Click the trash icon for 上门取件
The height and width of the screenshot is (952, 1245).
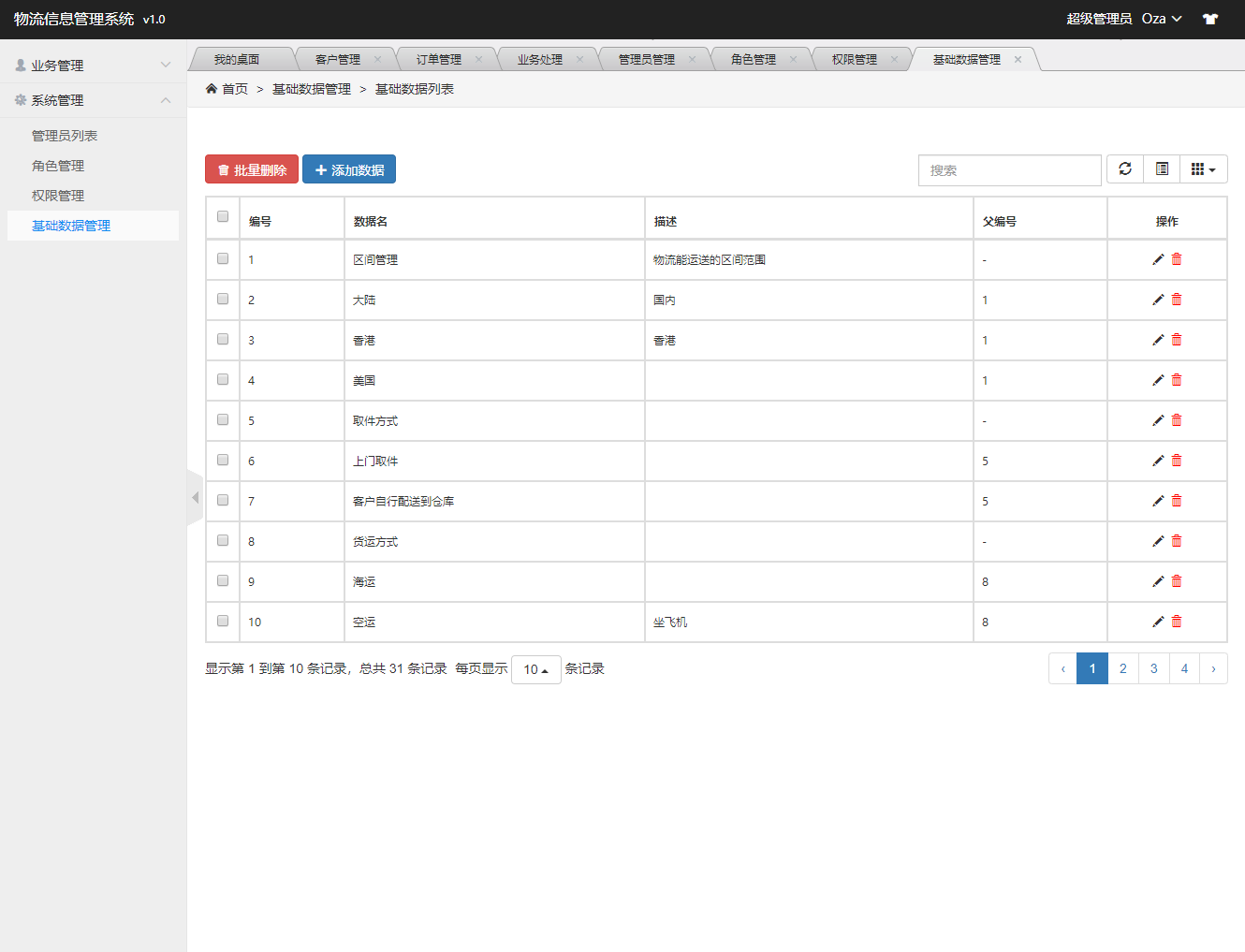pos(1177,461)
